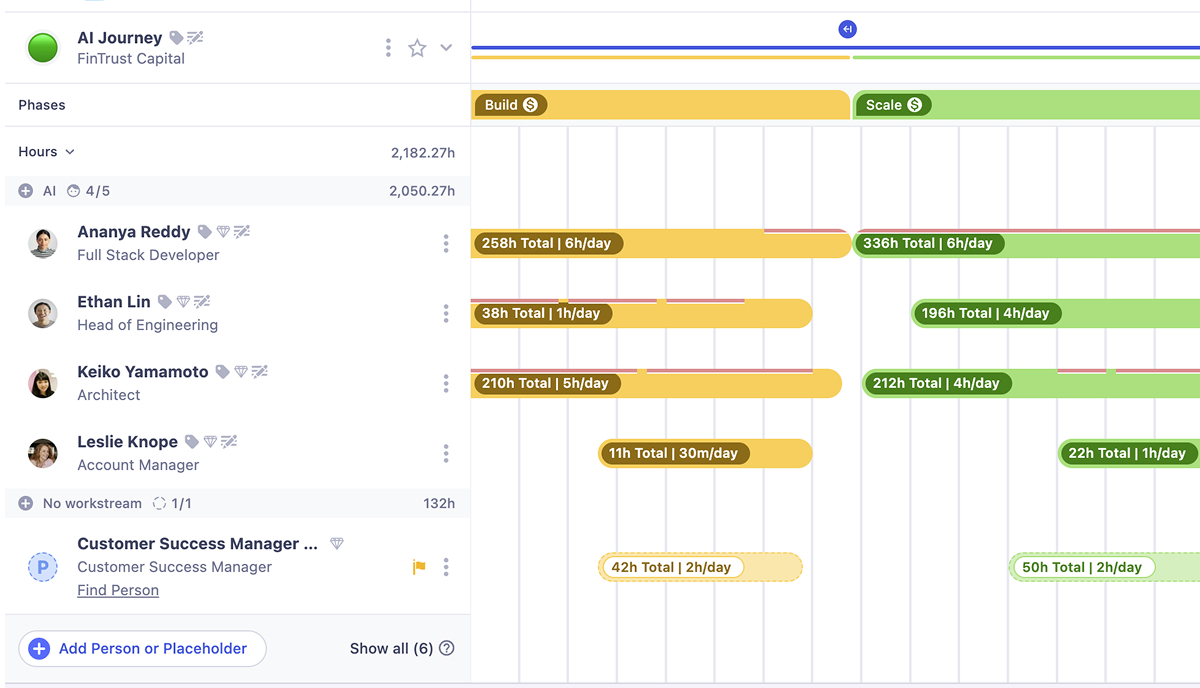Select Ananya Reddy's 336h Total allocation bar

[1027, 243]
